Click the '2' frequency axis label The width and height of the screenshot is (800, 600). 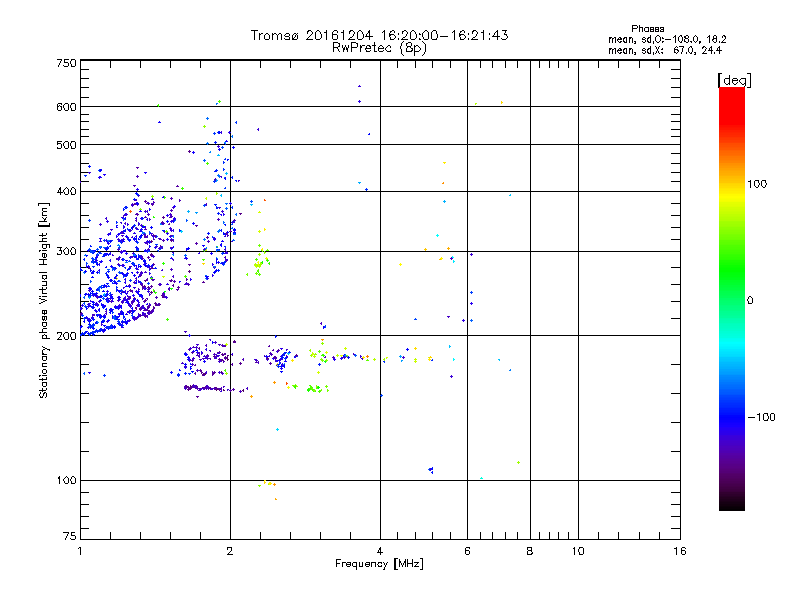pyautogui.click(x=230, y=551)
